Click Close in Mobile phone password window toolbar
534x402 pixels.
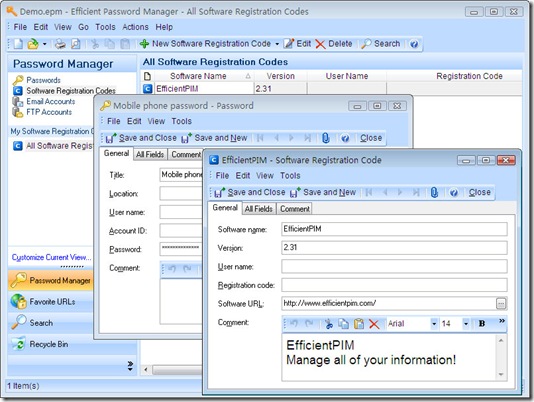[371, 138]
